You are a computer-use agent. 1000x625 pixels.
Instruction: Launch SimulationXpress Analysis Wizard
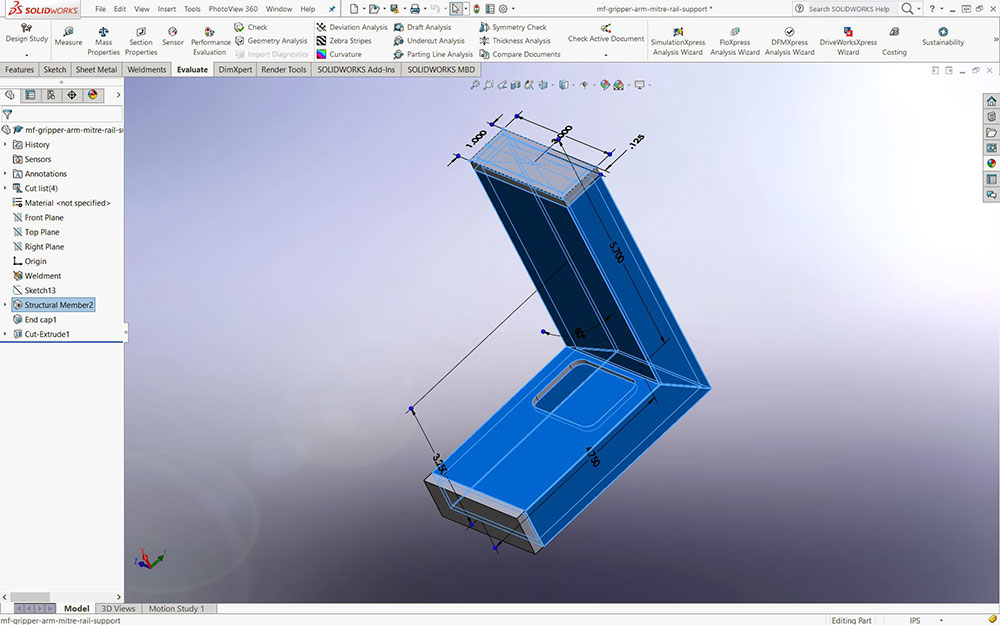pos(677,33)
